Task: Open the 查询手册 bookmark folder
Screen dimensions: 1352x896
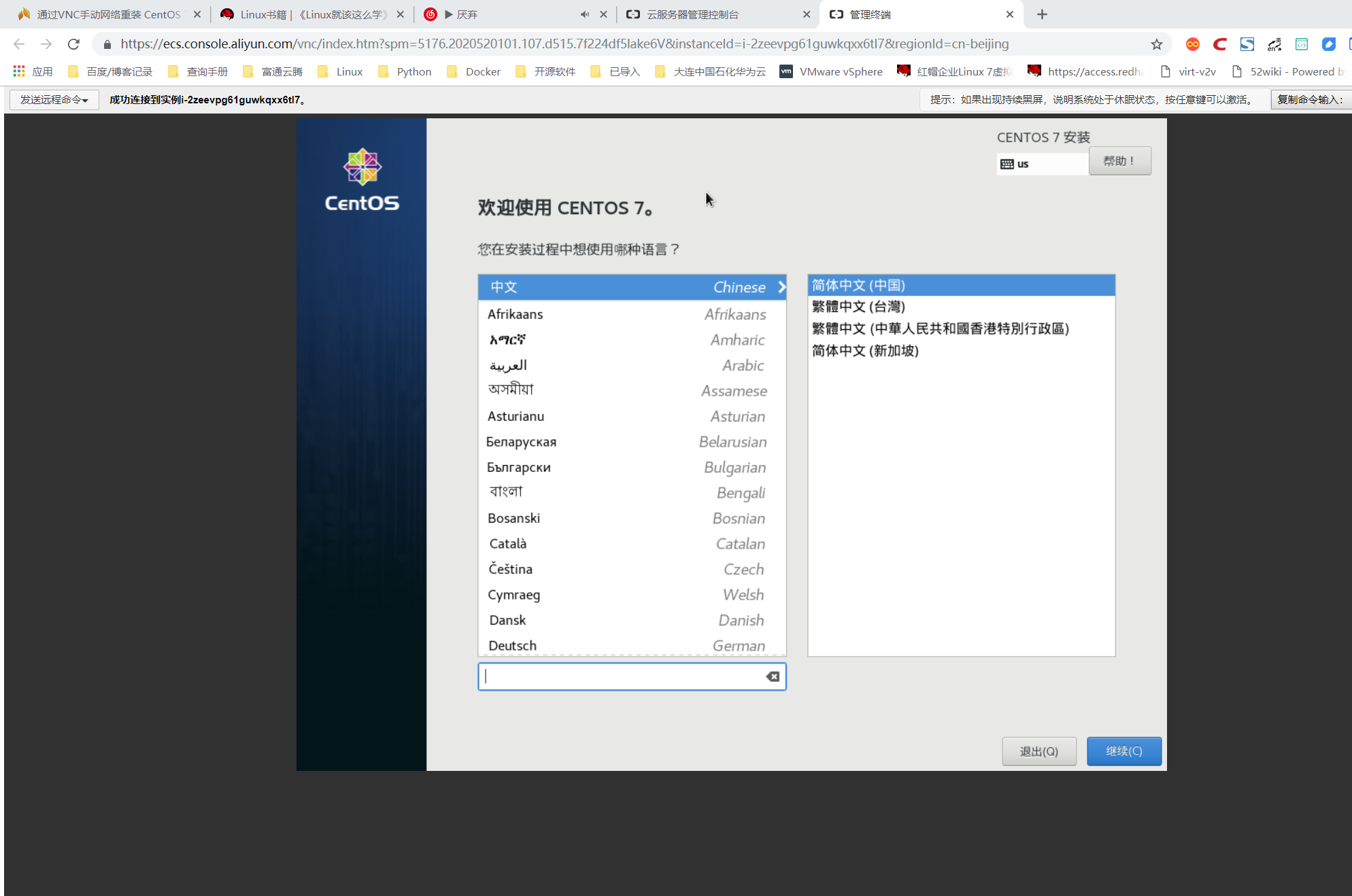Action: 198,71
